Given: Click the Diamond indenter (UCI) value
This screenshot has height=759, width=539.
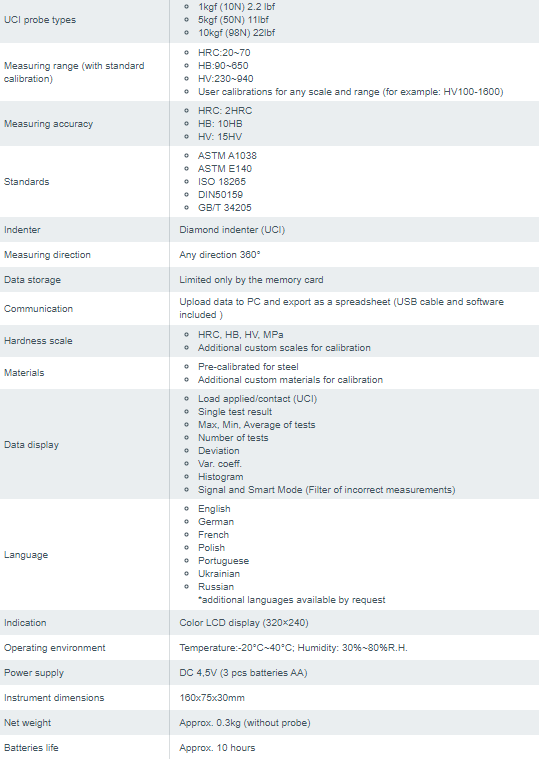Looking at the screenshot, I should [x=232, y=230].
